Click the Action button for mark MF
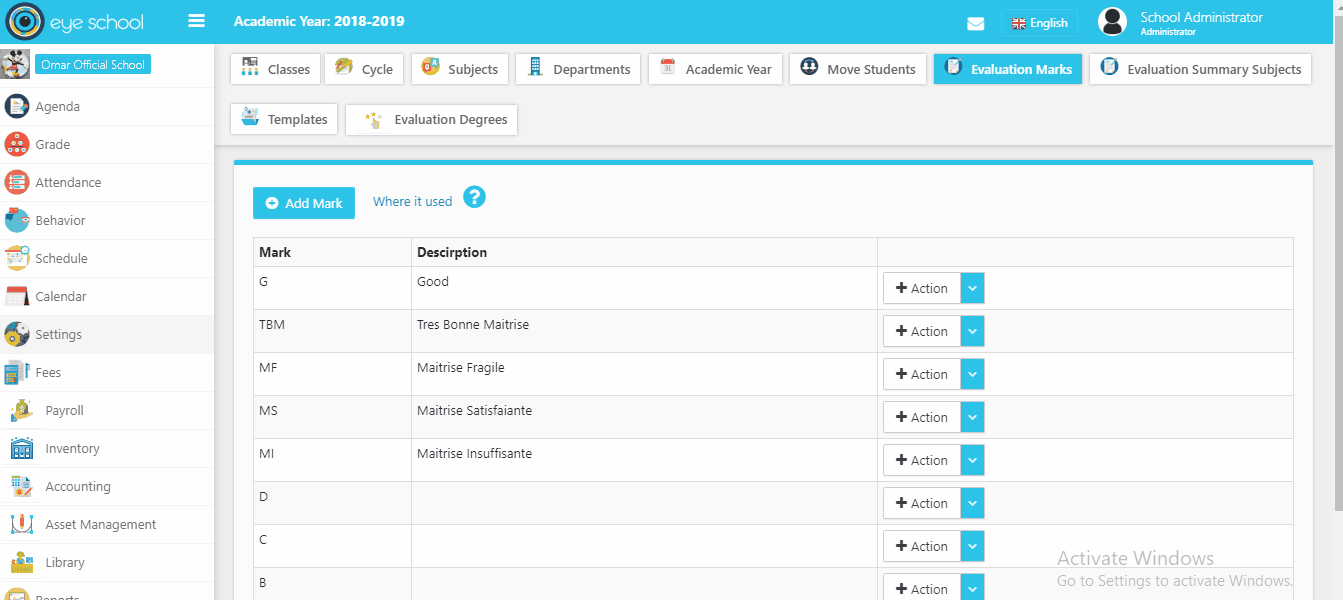The height and width of the screenshot is (600, 1343). [921, 374]
